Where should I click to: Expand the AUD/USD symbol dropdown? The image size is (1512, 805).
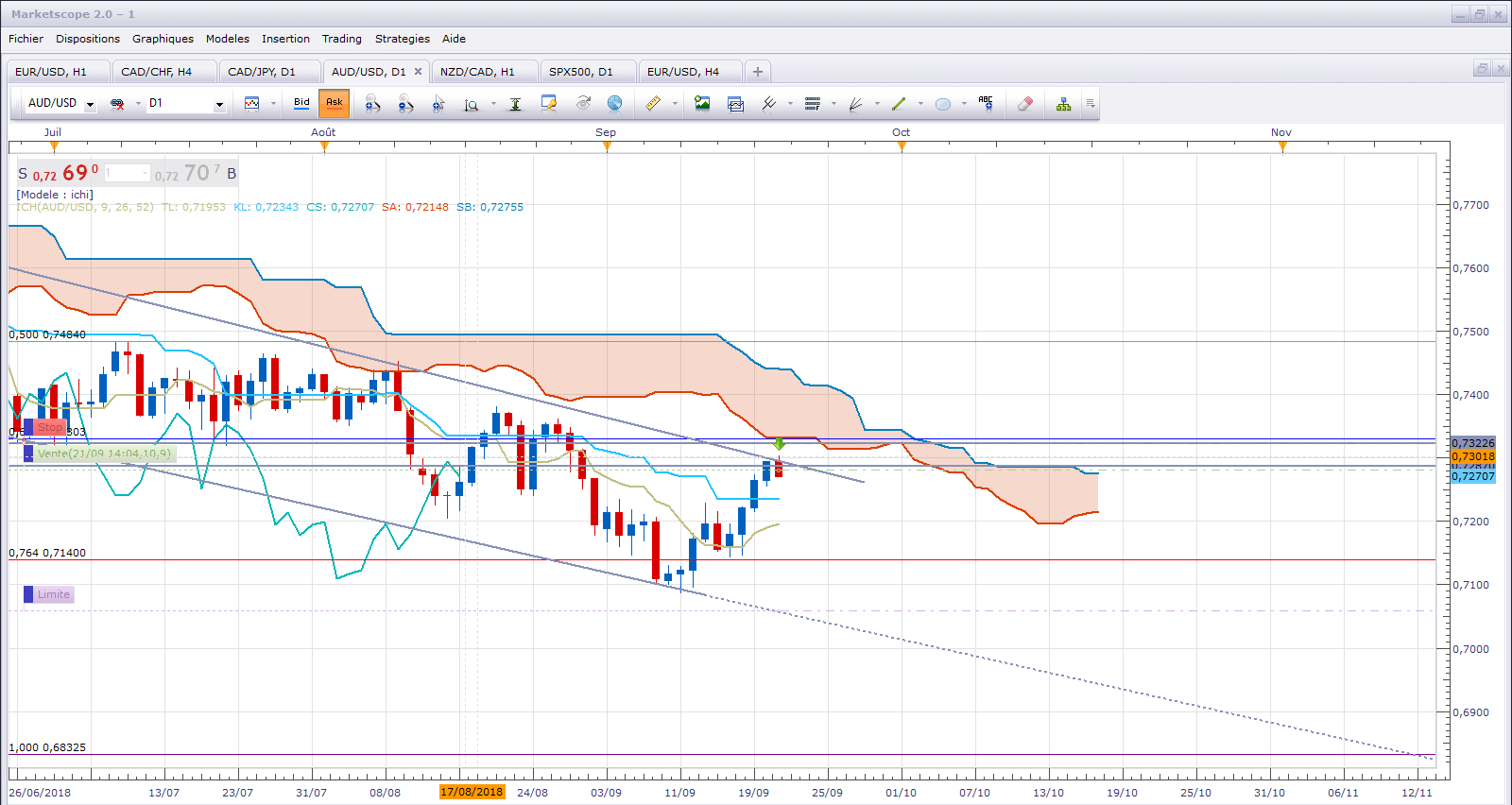coord(91,104)
